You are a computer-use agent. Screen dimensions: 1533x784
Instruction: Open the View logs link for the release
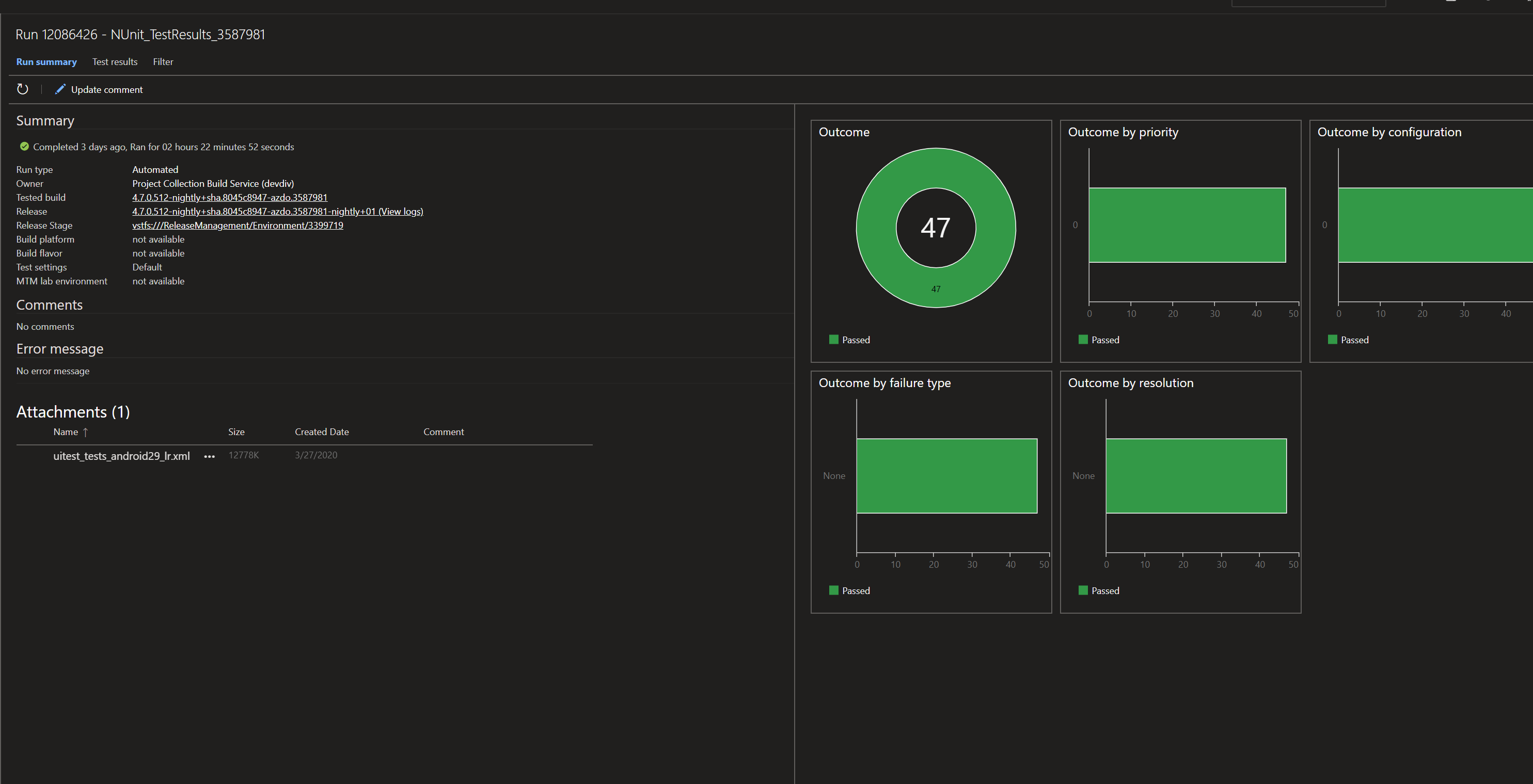(x=401, y=211)
